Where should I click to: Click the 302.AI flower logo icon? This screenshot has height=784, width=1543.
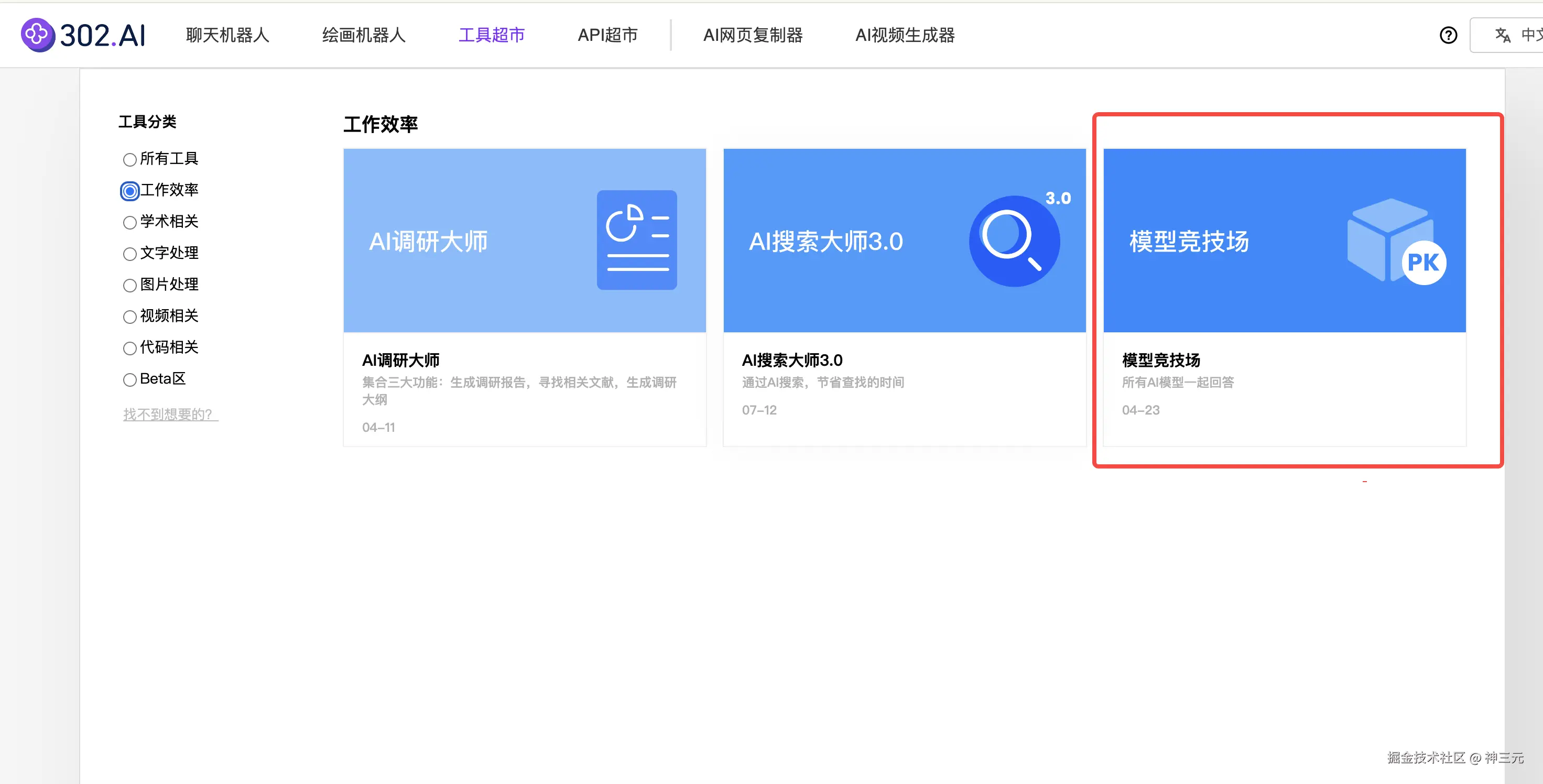[x=37, y=35]
